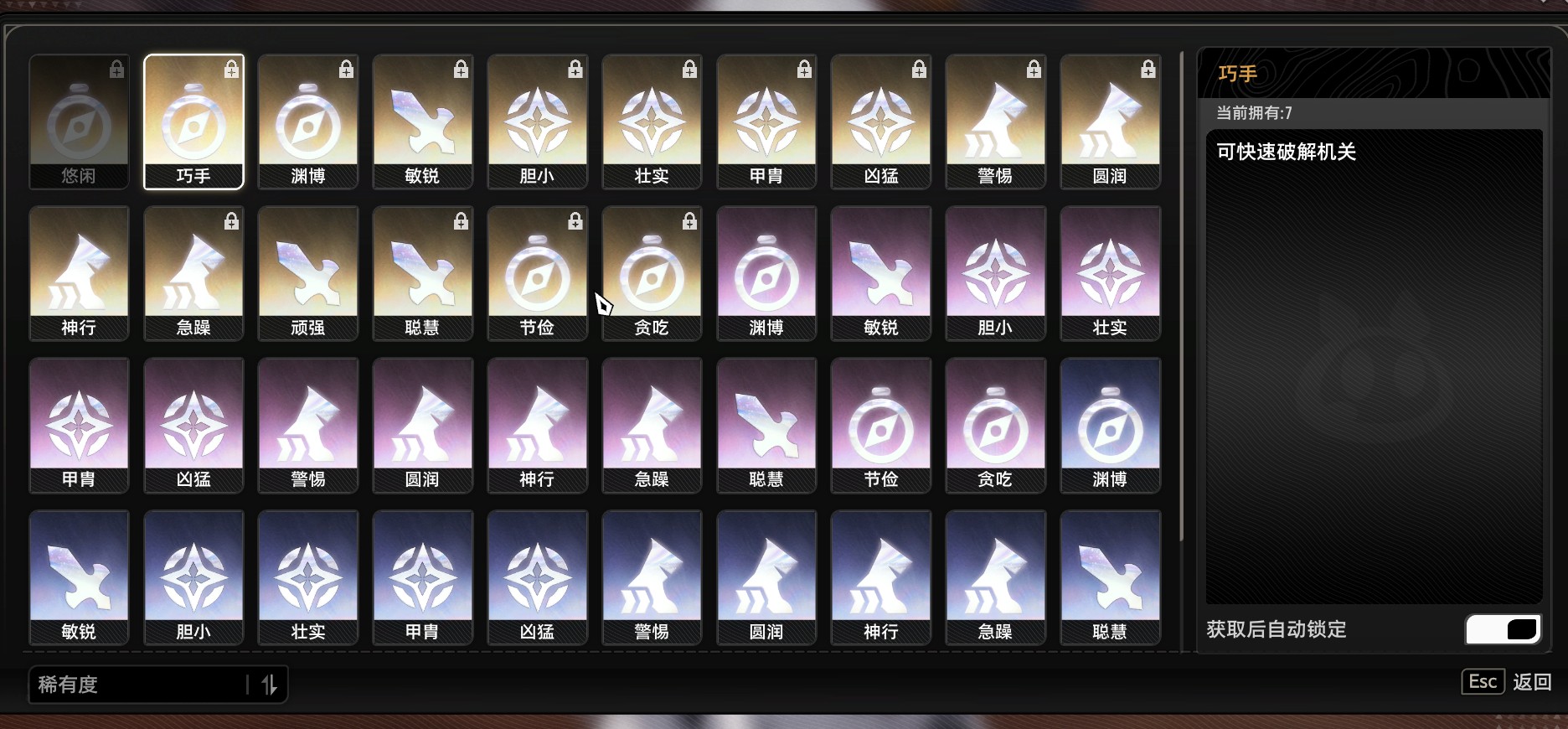Select the purple 聪慧 sword card
1568x729 pixels.
(766, 425)
